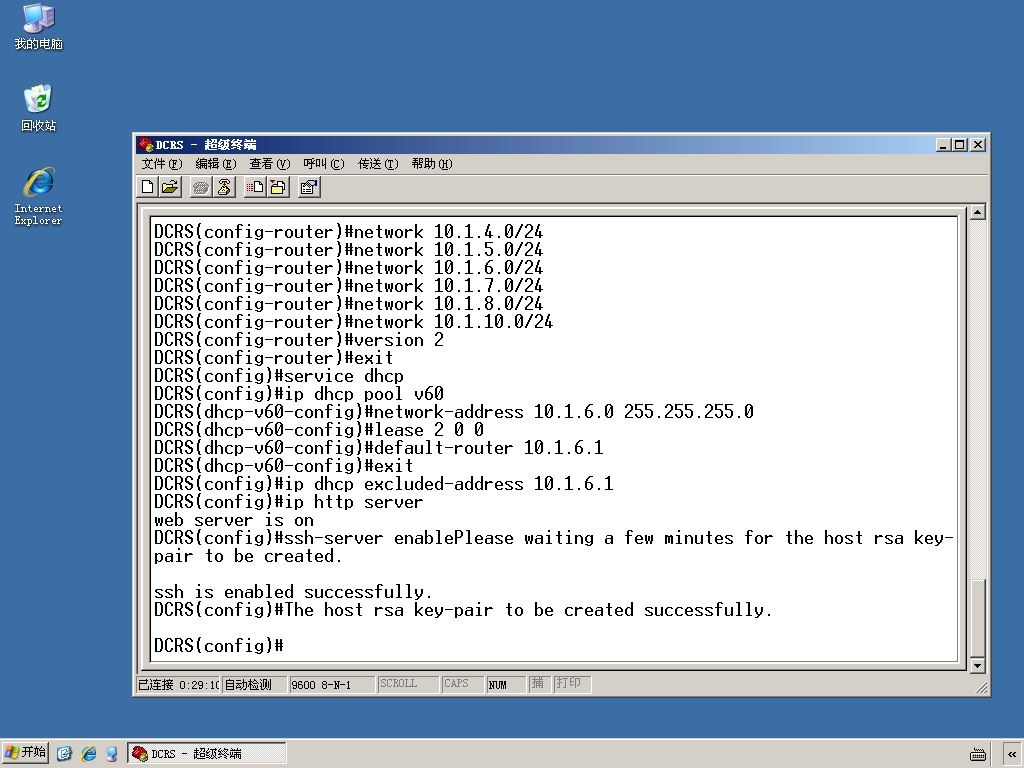The image size is (1024, 768).
Task: Click the DCRS - 超级终端 taskbar button
Action: point(207,754)
